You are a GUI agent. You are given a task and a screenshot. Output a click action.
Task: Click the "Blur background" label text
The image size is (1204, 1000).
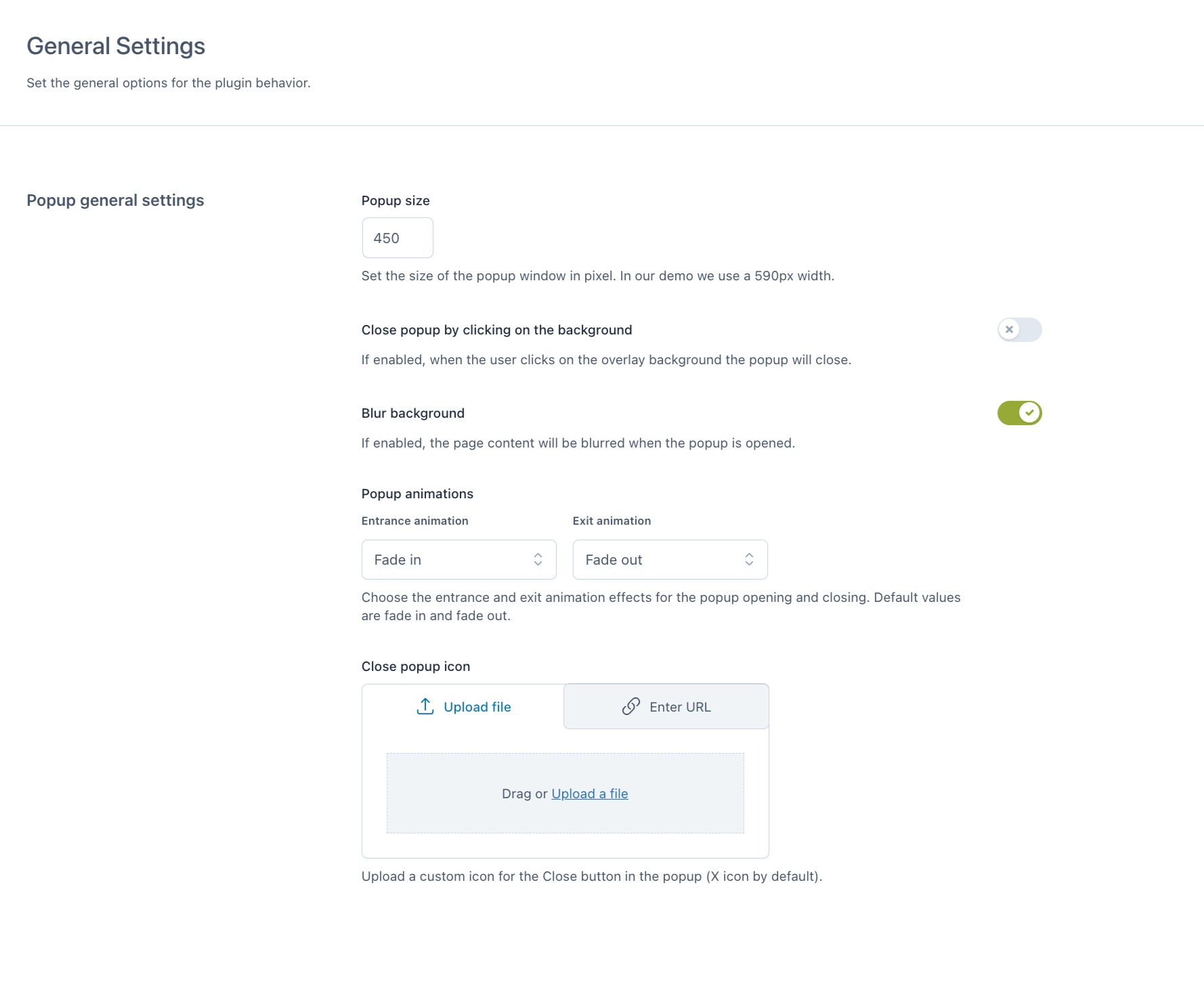pyautogui.click(x=413, y=413)
